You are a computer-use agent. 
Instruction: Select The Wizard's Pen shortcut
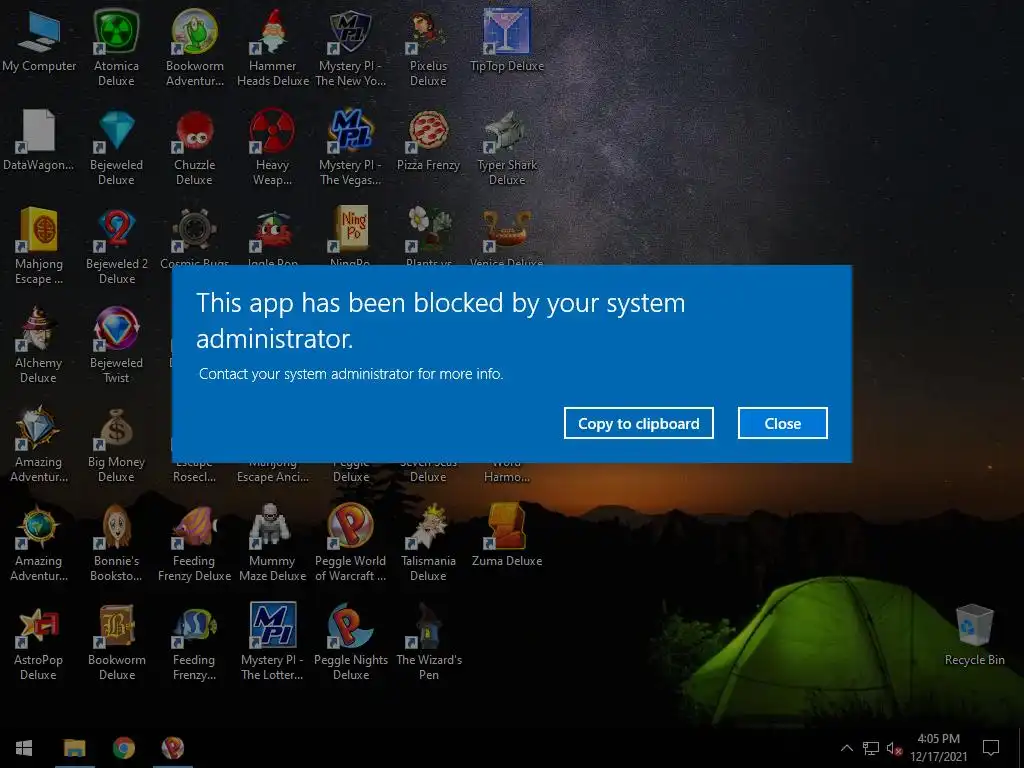click(428, 642)
